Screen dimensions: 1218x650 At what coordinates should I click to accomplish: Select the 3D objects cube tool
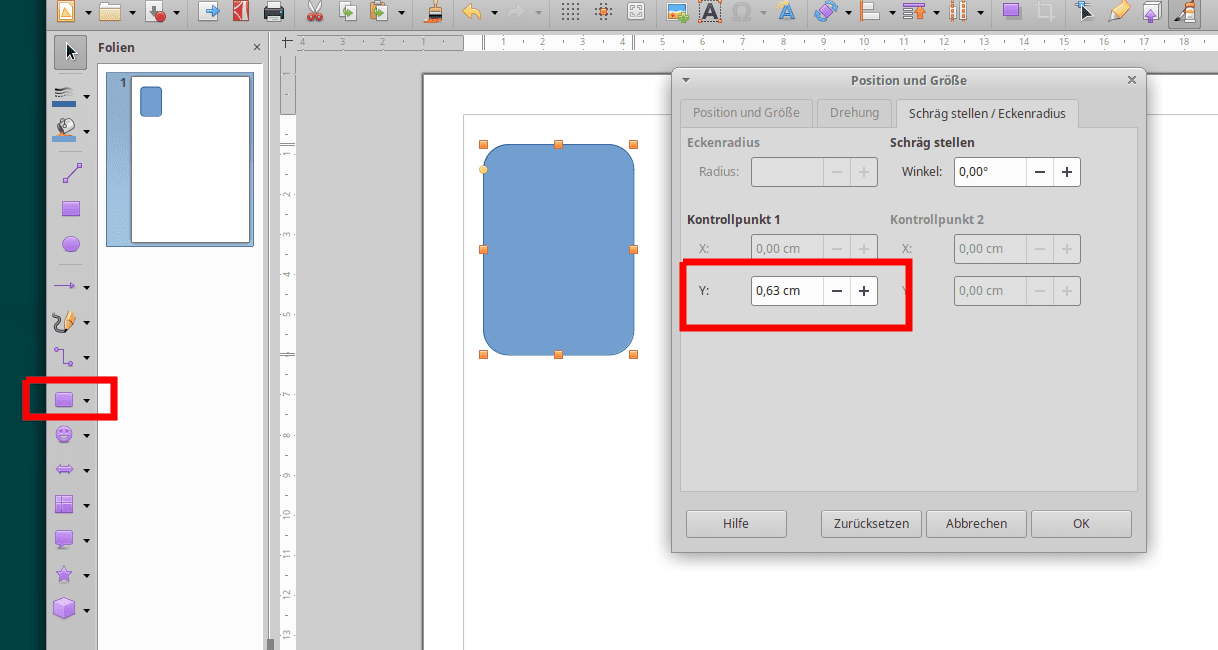pos(64,609)
